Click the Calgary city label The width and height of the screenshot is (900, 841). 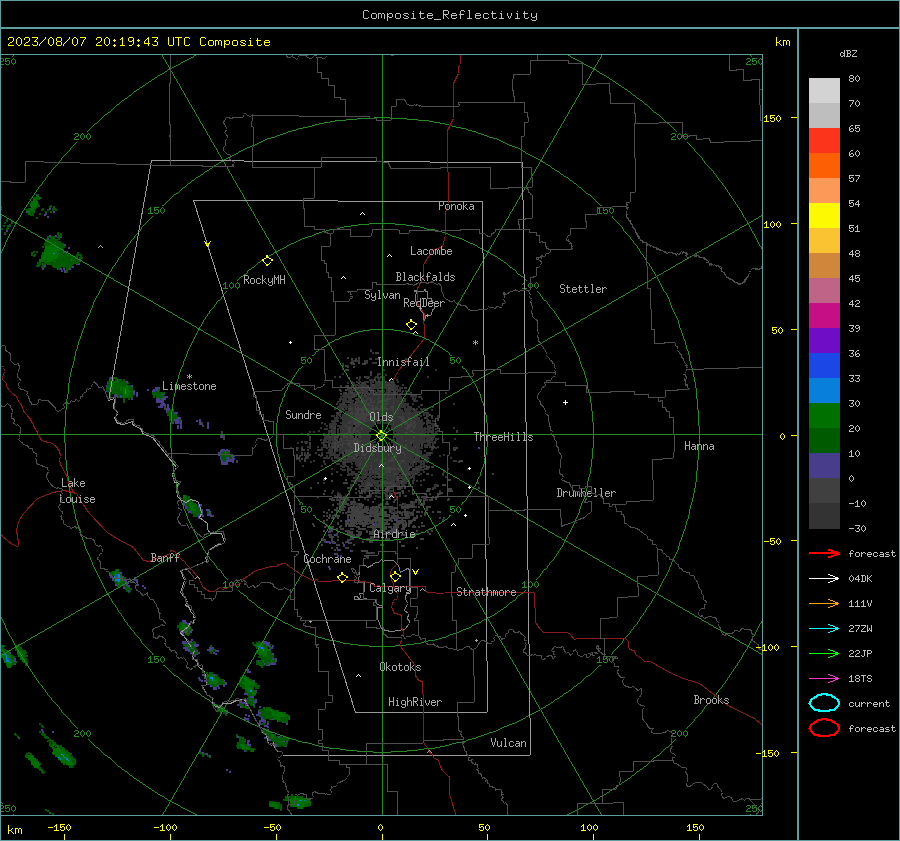click(390, 588)
